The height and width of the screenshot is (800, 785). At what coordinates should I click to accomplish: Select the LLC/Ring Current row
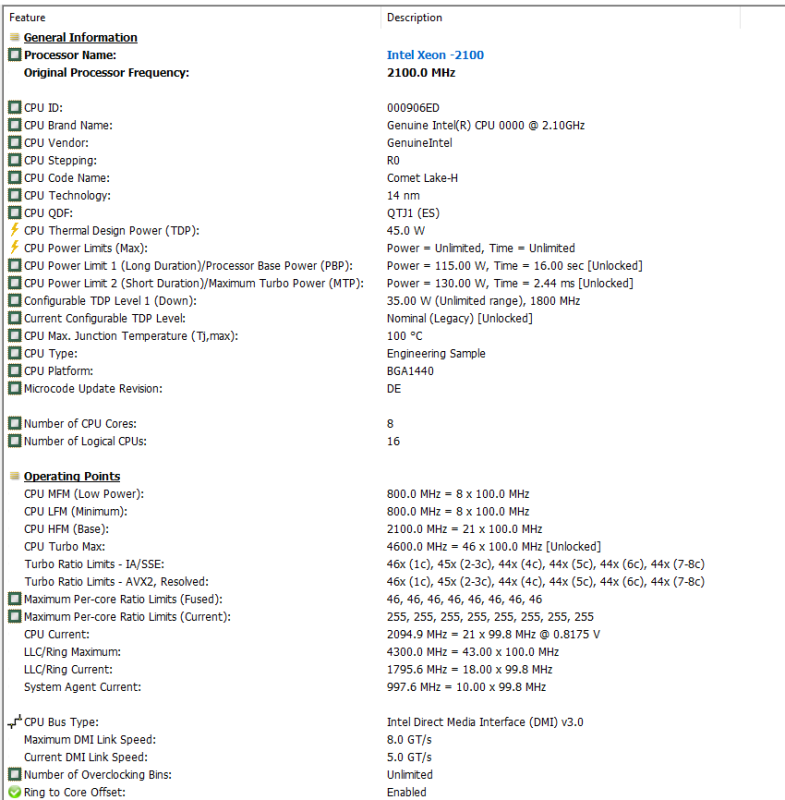(393, 669)
